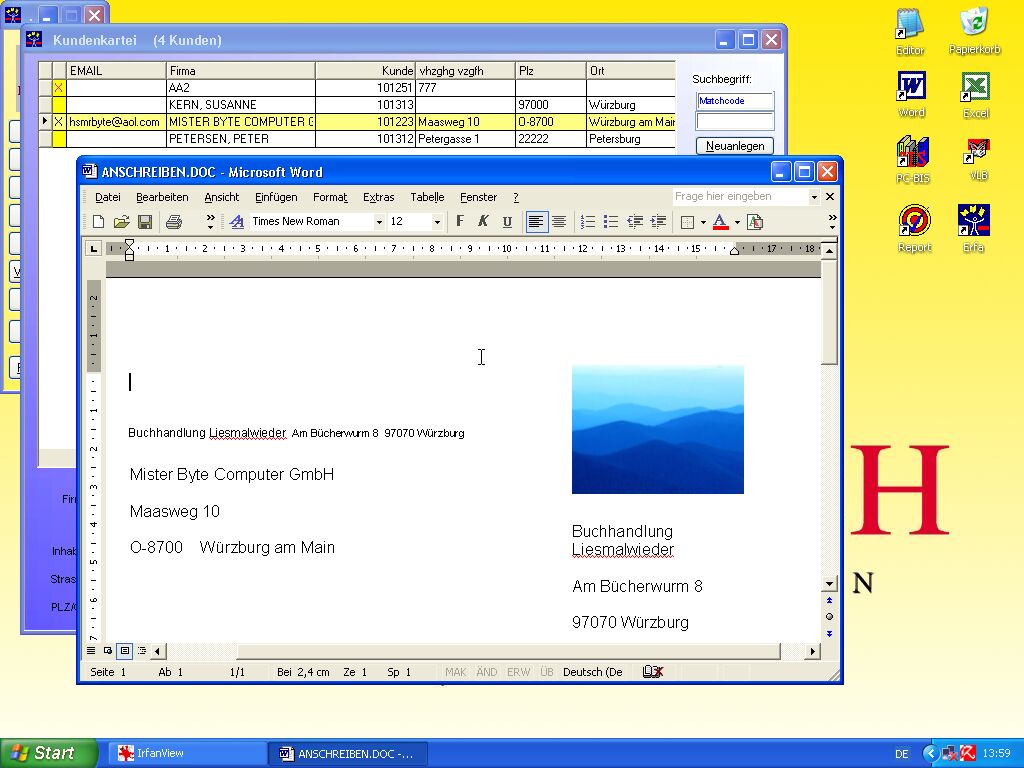Viewport: 1024px width, 768px height.
Task: Expand the font color dropdown arrow
Action: (x=737, y=222)
